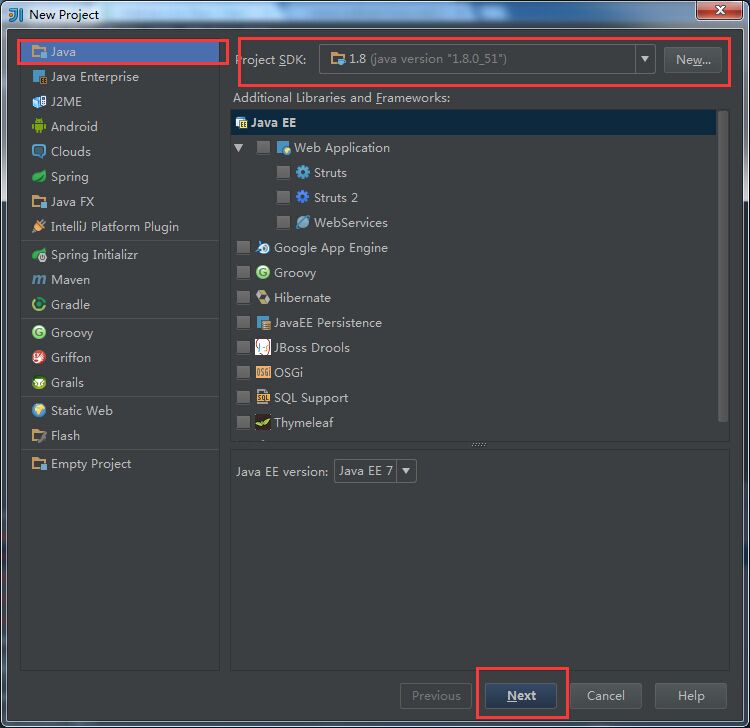Open Help for New Project dialog
The height and width of the screenshot is (728, 750).
(691, 695)
